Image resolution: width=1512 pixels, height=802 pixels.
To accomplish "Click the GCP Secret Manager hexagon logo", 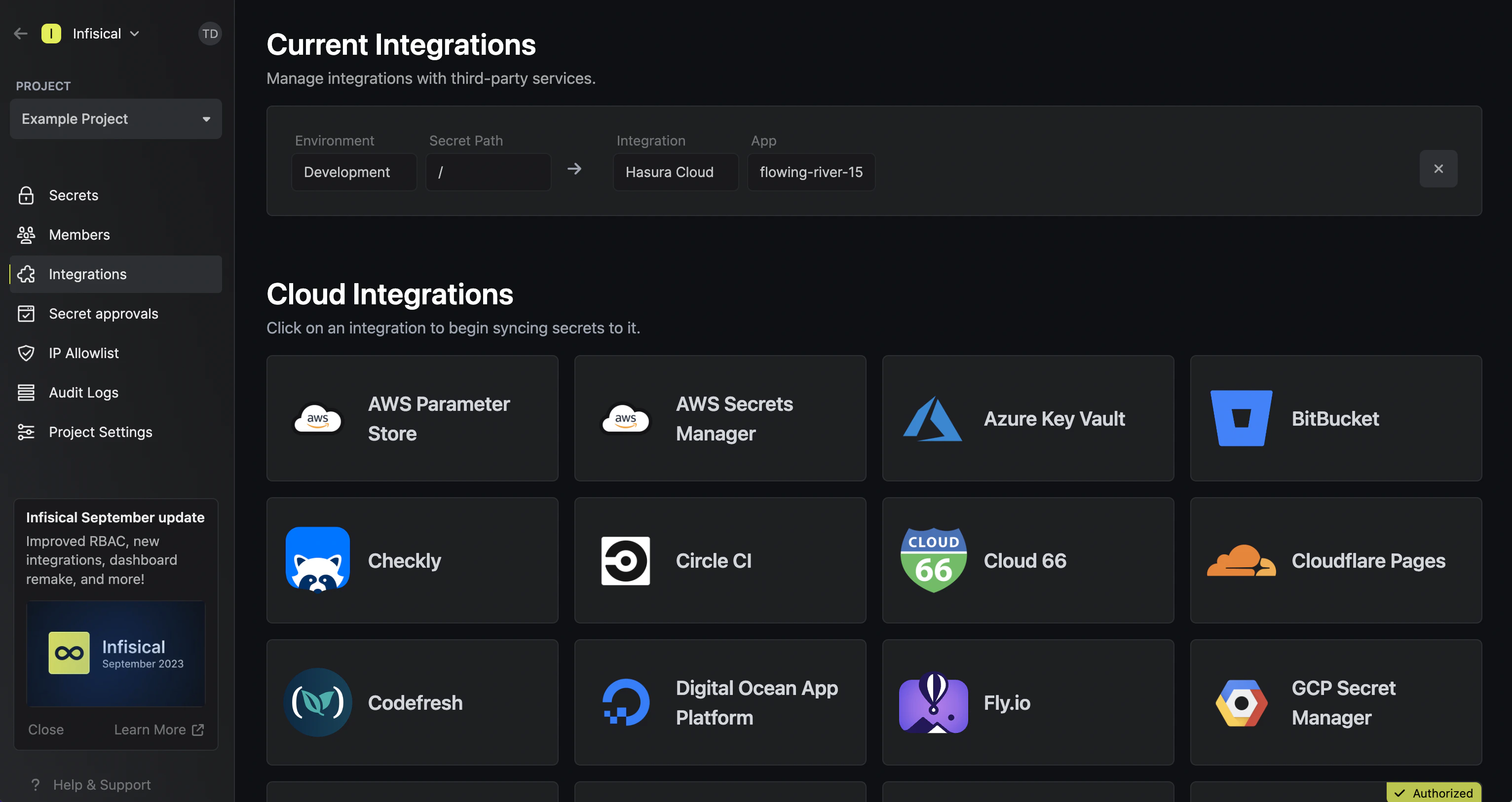I will click(x=1242, y=702).
